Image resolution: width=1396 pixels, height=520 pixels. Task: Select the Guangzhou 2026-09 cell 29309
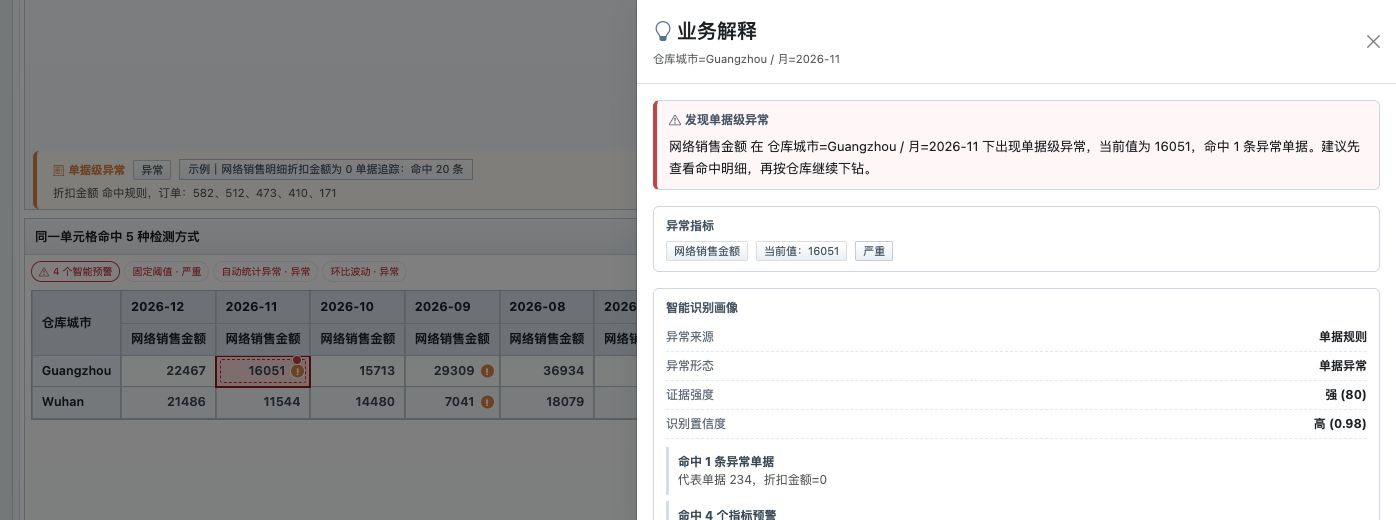pos(452,371)
